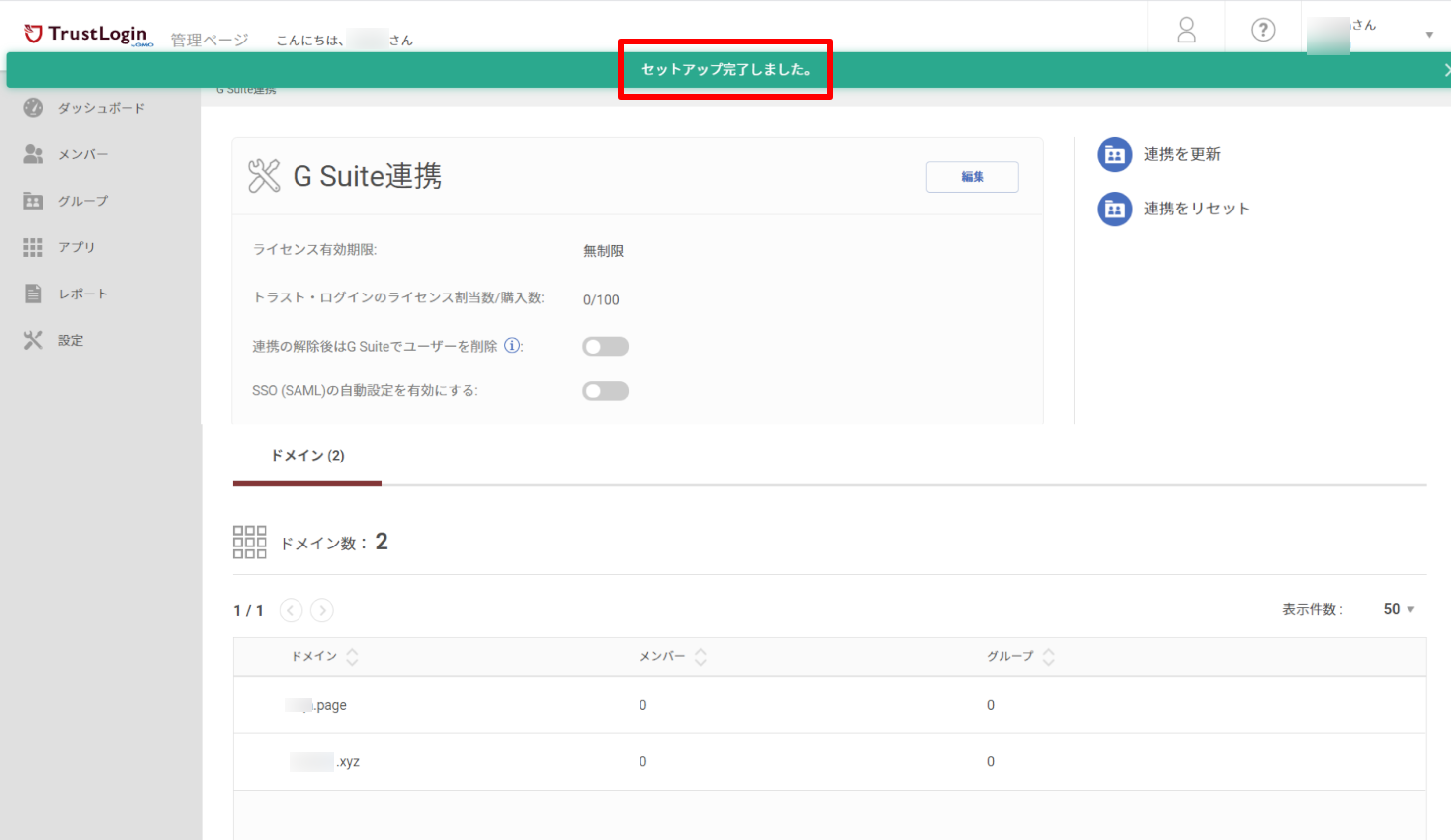The width and height of the screenshot is (1451, 840).
Task: Click the 連携を更新 link
Action: coord(1182,154)
